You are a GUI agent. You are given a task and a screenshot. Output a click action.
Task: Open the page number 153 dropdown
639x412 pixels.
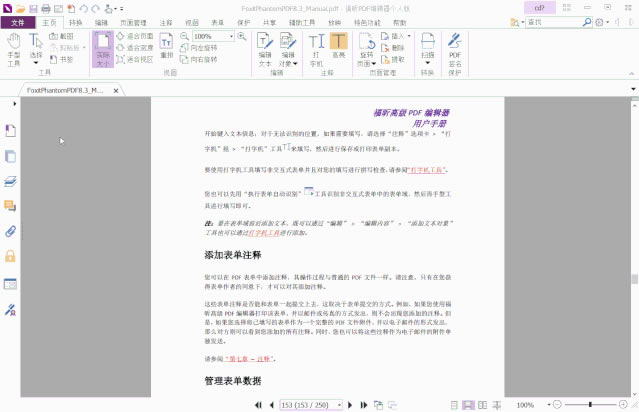coord(339,405)
